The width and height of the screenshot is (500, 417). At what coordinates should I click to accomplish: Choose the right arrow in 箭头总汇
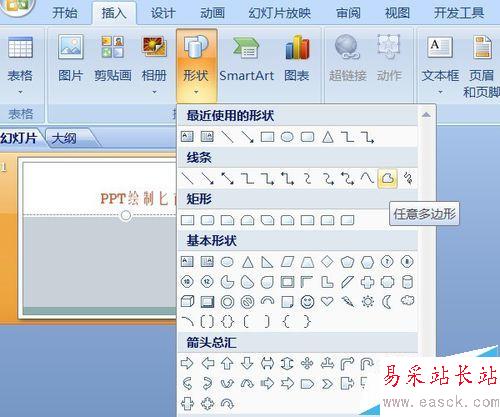[187, 363]
